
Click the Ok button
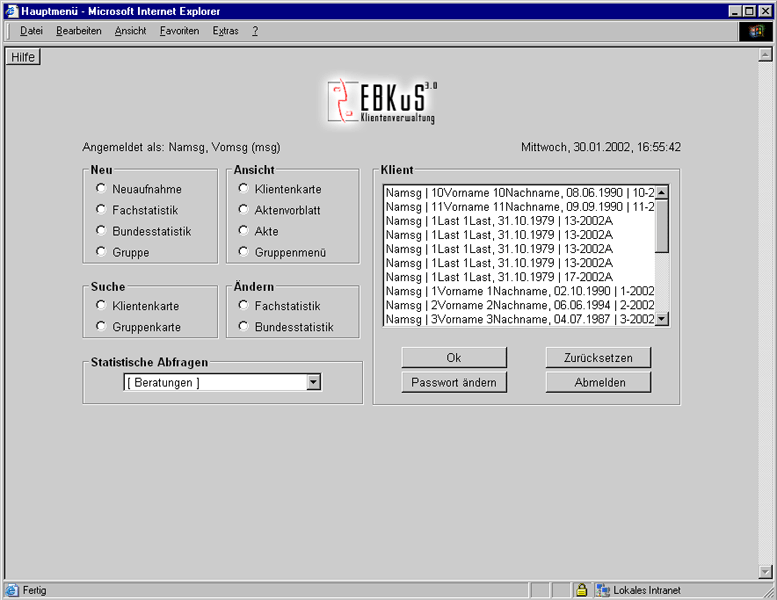coord(454,358)
